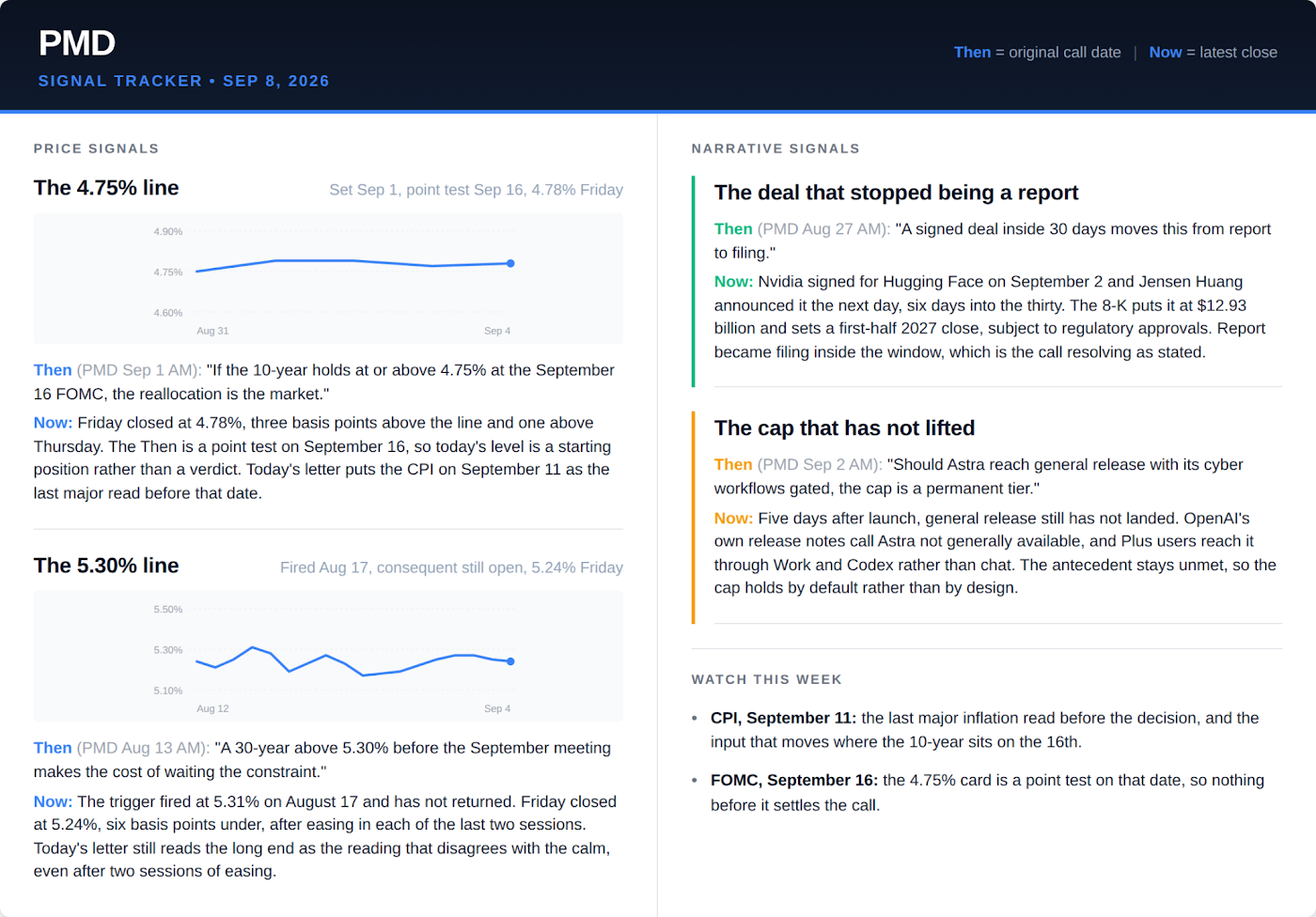Click the blue 'Now' legend label in header
This screenshot has width=1316, height=917.
tap(1165, 53)
